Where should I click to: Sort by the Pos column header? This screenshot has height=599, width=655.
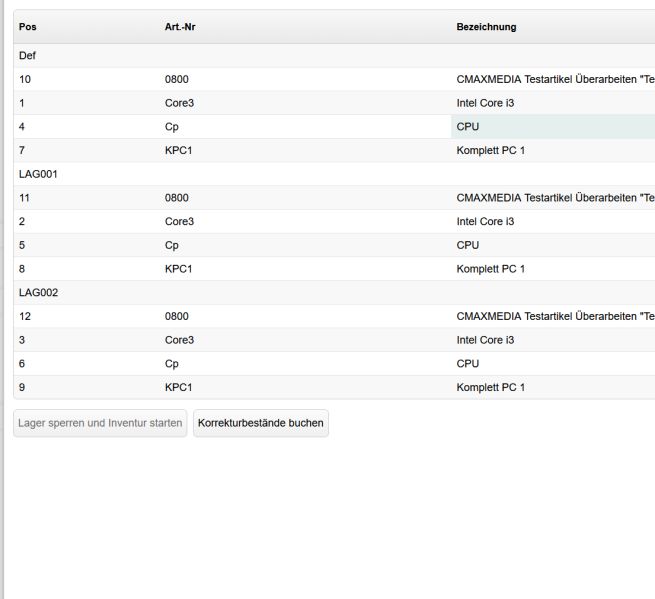point(28,27)
